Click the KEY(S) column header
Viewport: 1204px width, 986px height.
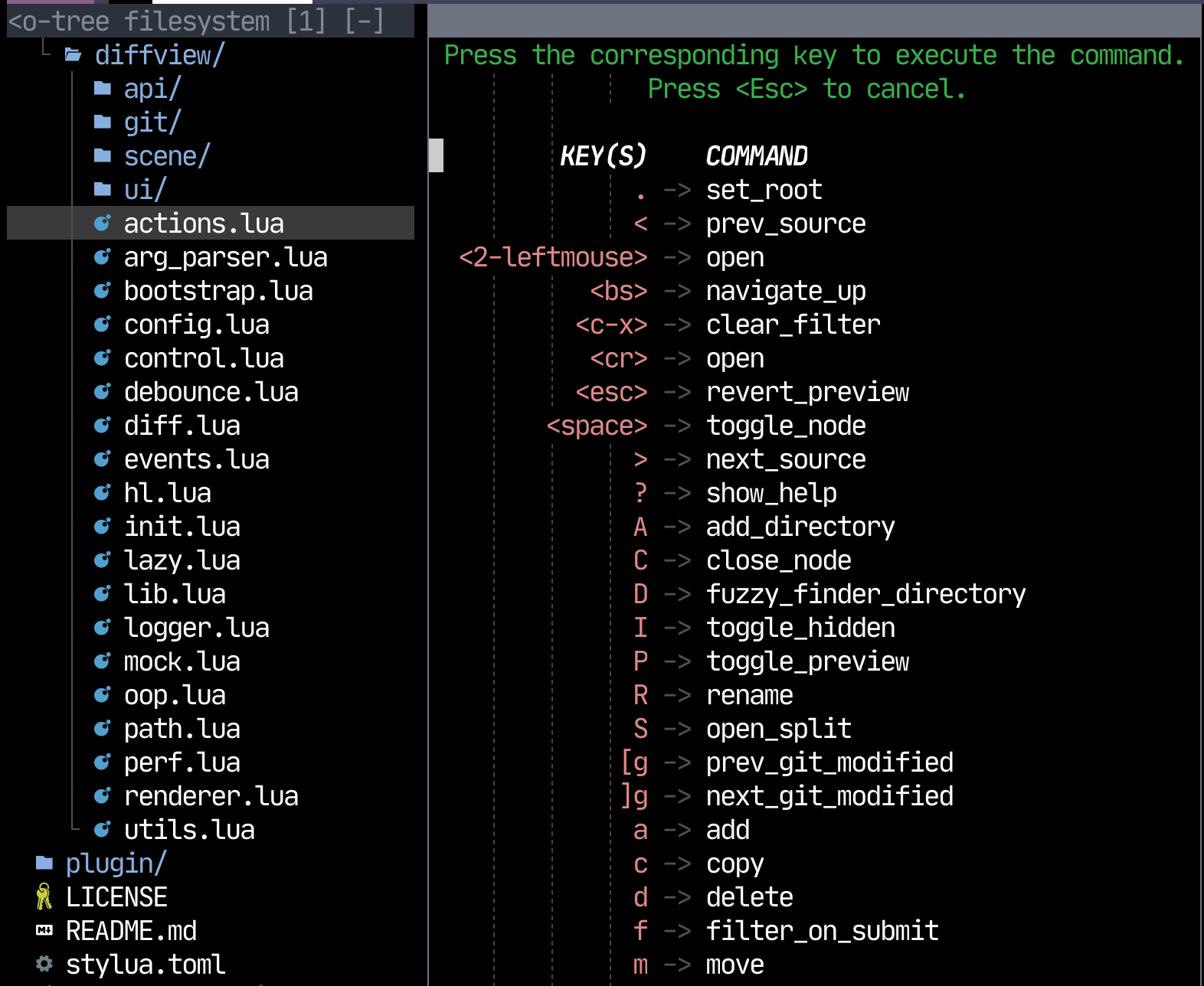(x=604, y=156)
